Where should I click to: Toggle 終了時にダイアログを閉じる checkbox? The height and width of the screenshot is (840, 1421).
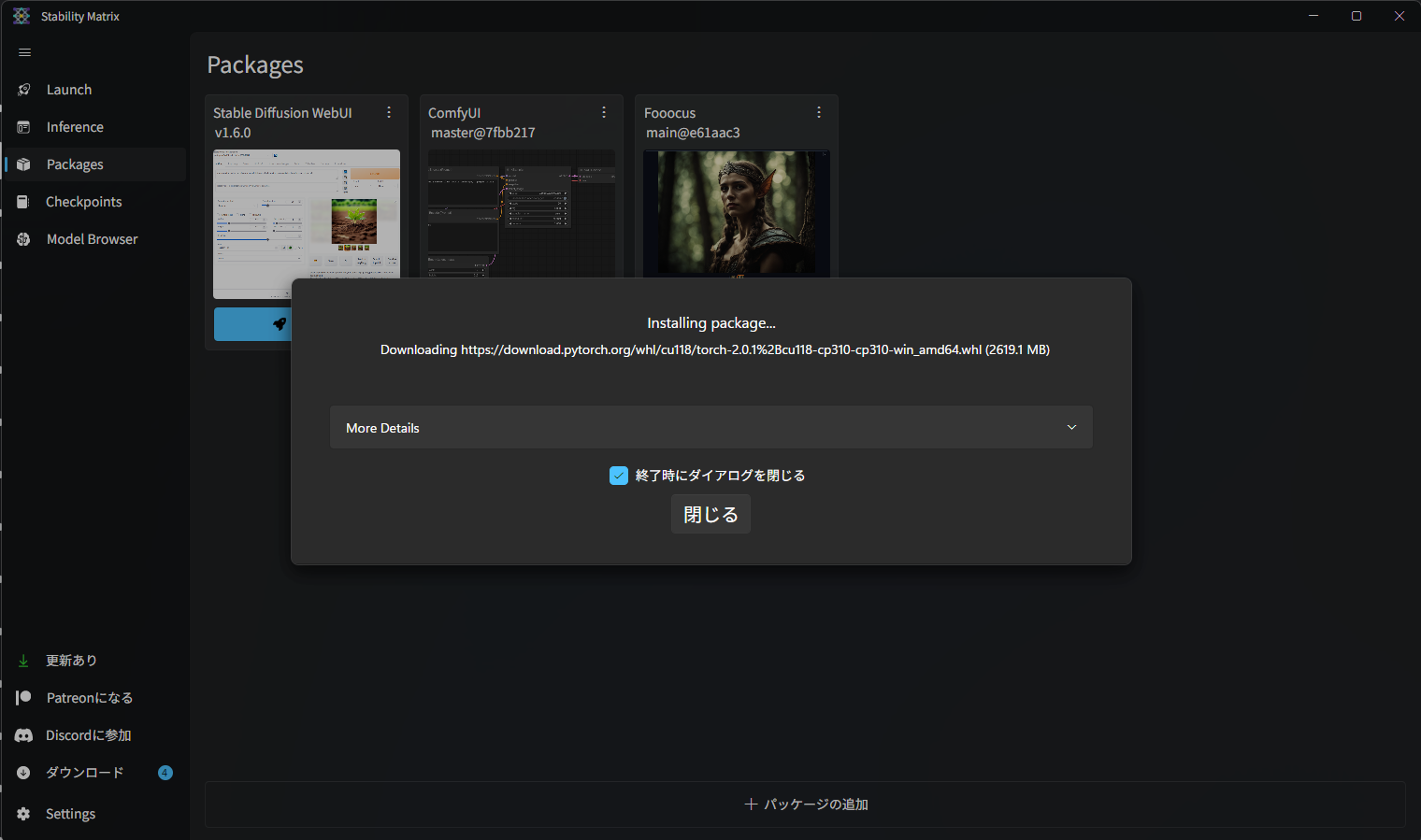pos(619,476)
